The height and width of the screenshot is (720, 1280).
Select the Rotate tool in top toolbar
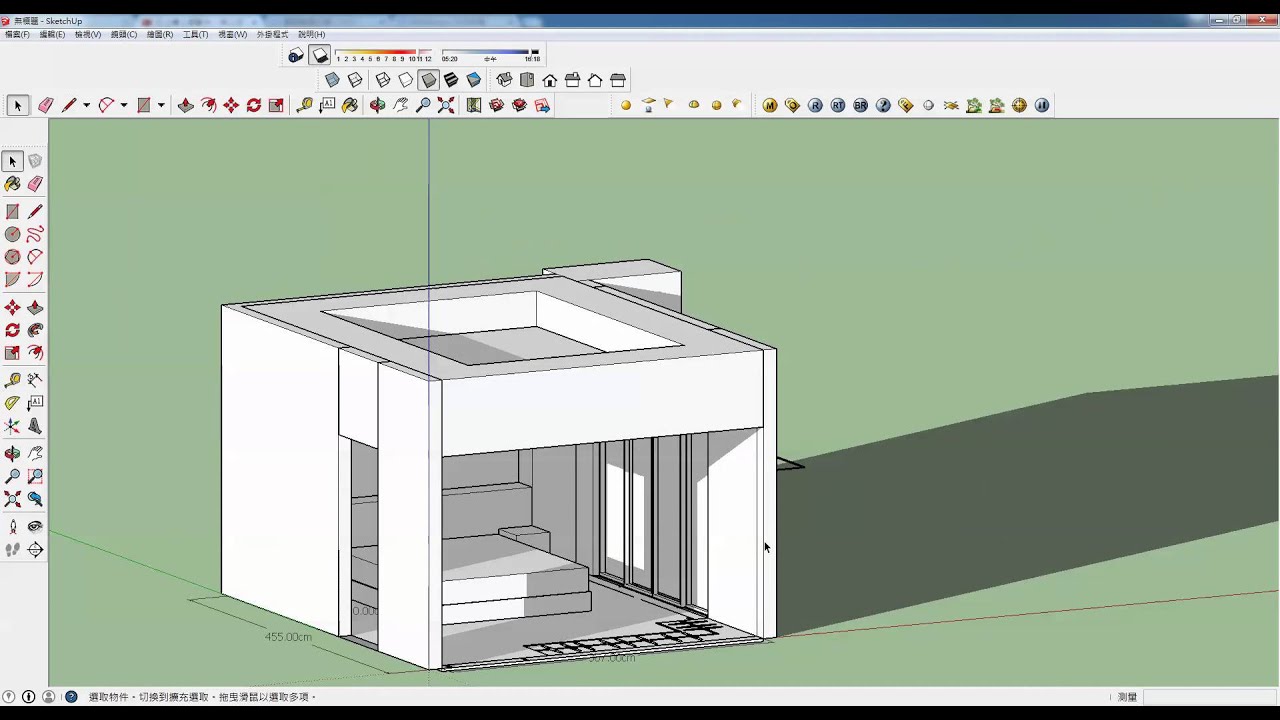click(x=254, y=105)
